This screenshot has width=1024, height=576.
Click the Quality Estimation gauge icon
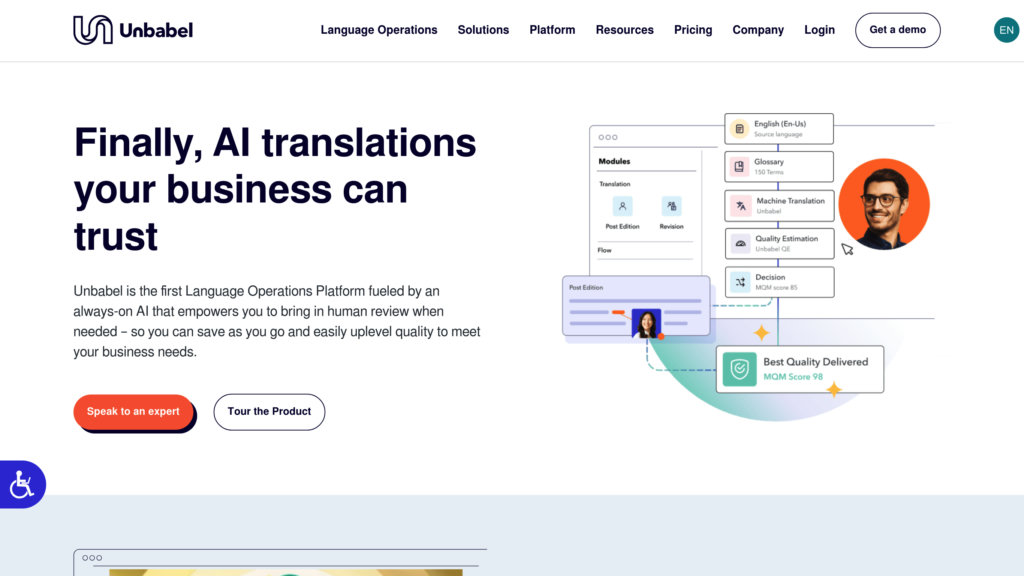coord(740,243)
